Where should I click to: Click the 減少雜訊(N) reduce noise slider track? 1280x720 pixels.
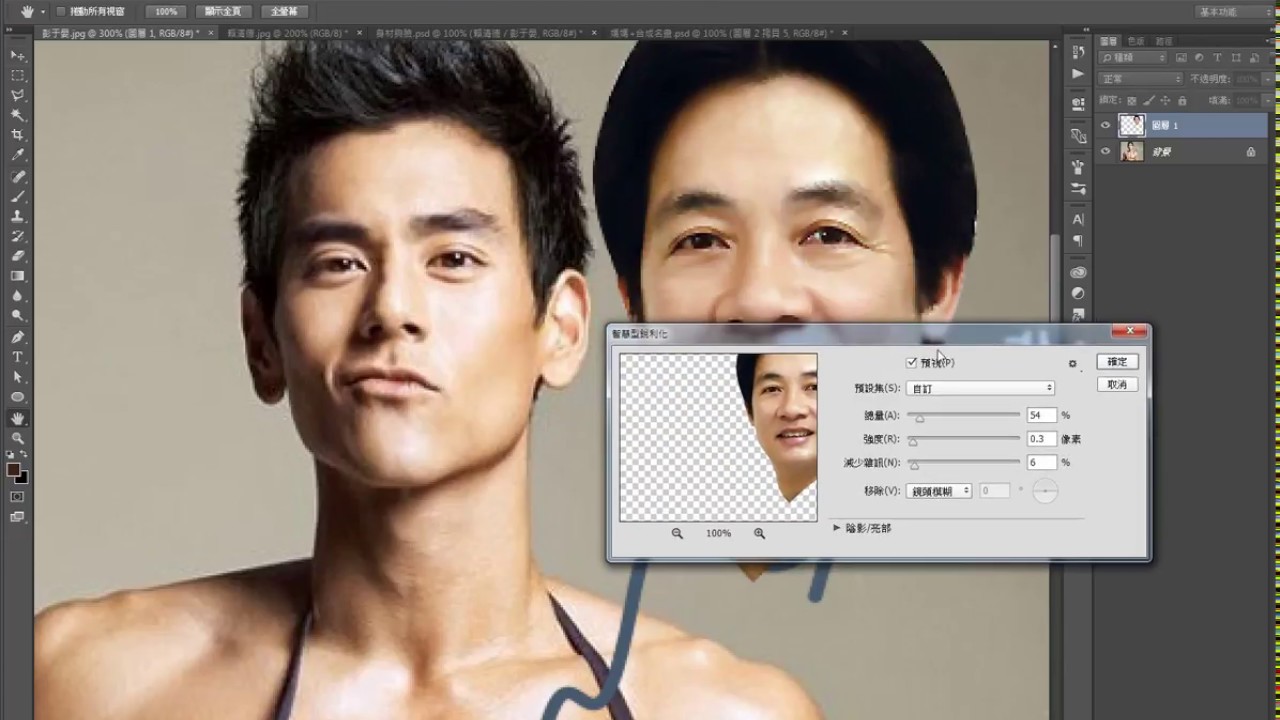click(963, 462)
